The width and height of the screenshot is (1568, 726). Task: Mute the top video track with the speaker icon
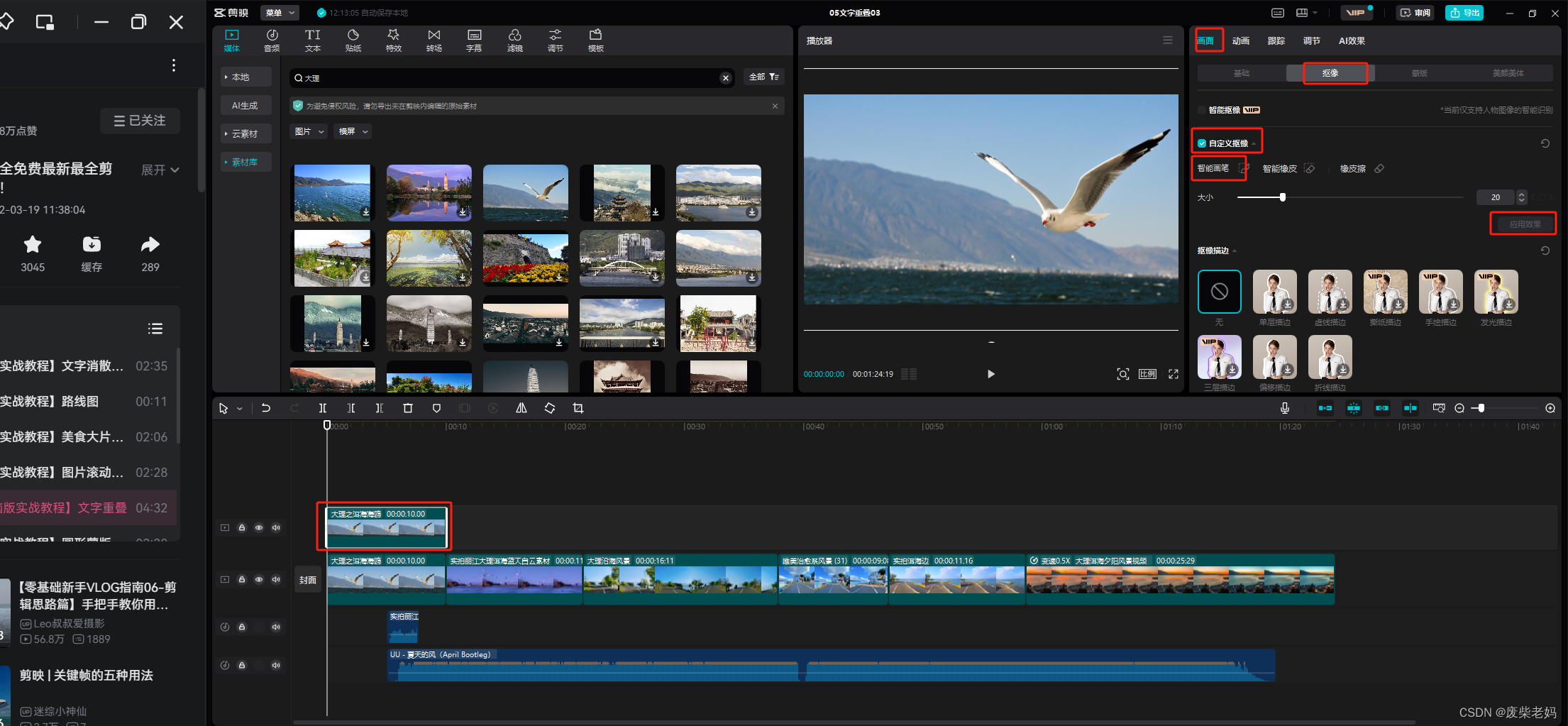[276, 527]
